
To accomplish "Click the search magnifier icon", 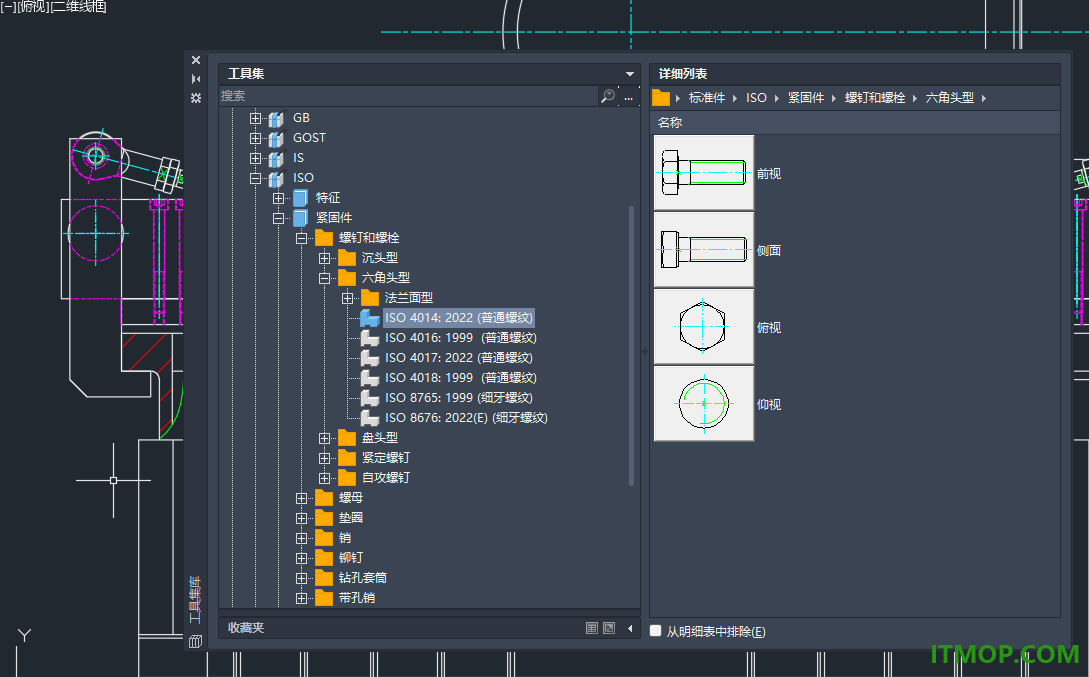I will [x=608, y=96].
